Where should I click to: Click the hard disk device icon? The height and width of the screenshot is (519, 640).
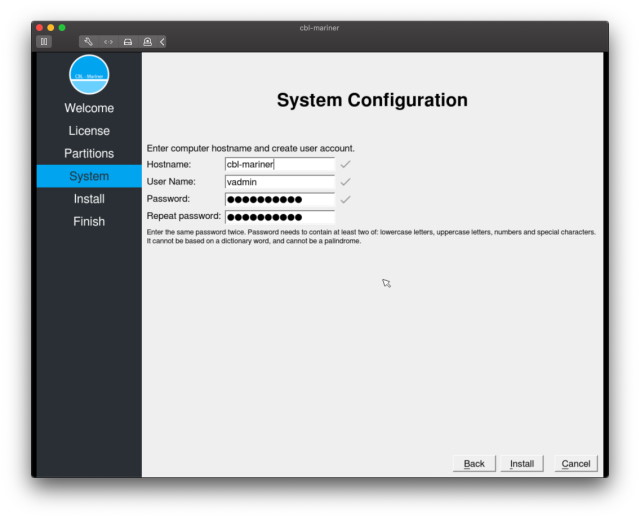[x=127, y=41]
